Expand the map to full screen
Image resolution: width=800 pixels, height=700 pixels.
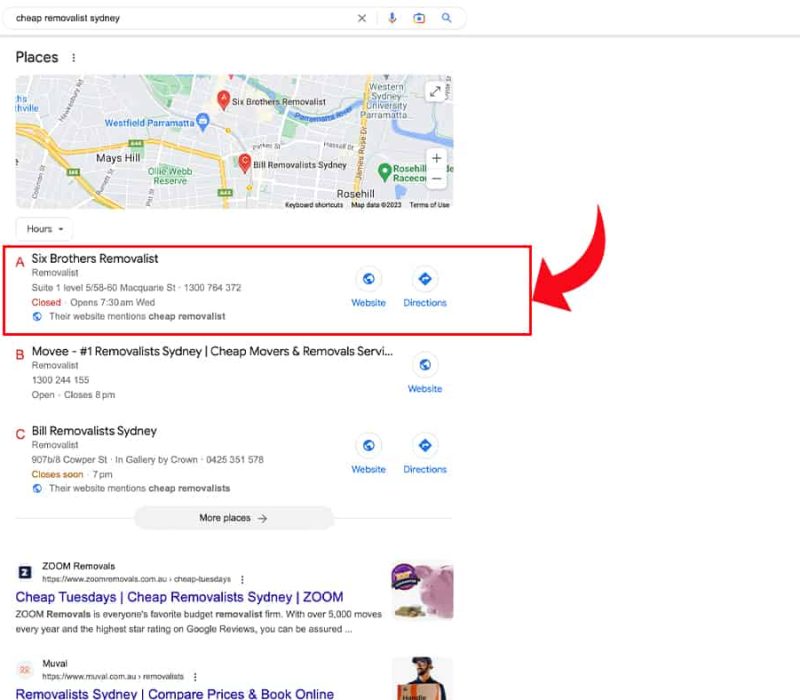point(435,91)
